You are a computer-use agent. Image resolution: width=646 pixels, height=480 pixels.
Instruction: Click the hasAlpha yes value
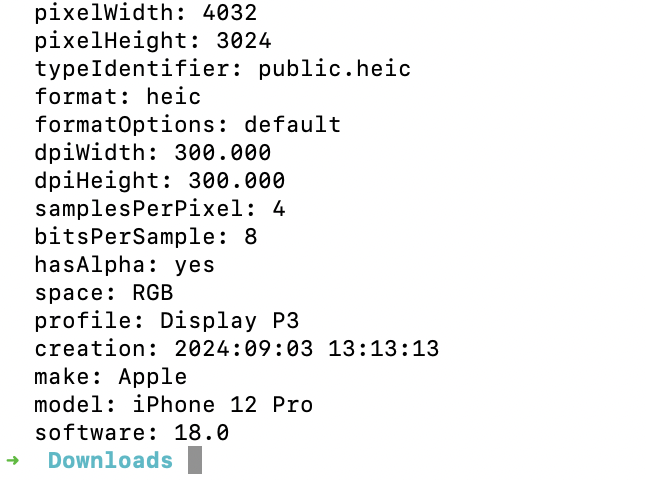coord(194,265)
